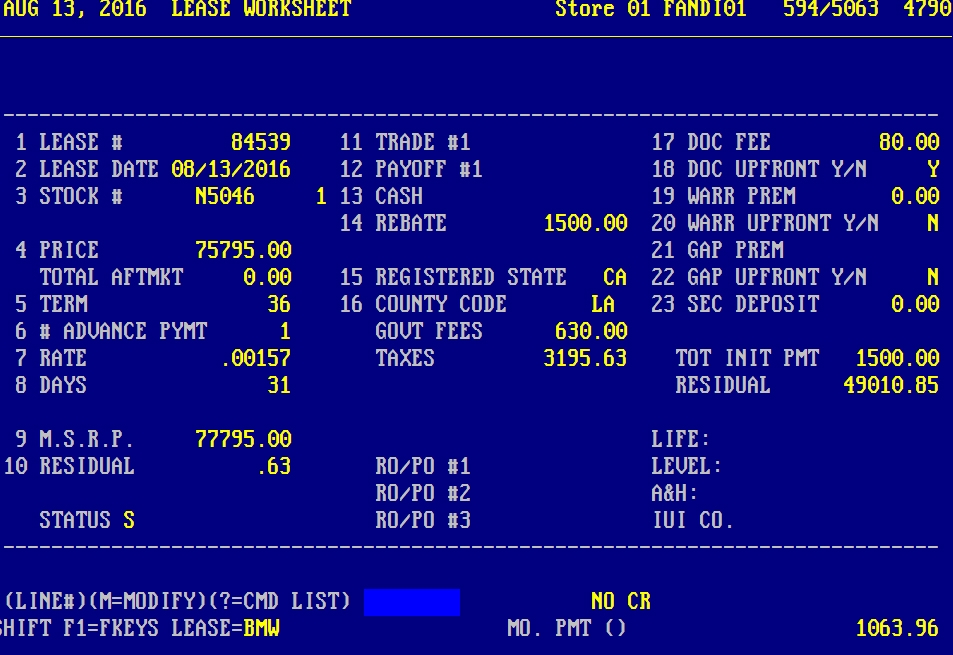Click the rate value .00157

pos(256,358)
